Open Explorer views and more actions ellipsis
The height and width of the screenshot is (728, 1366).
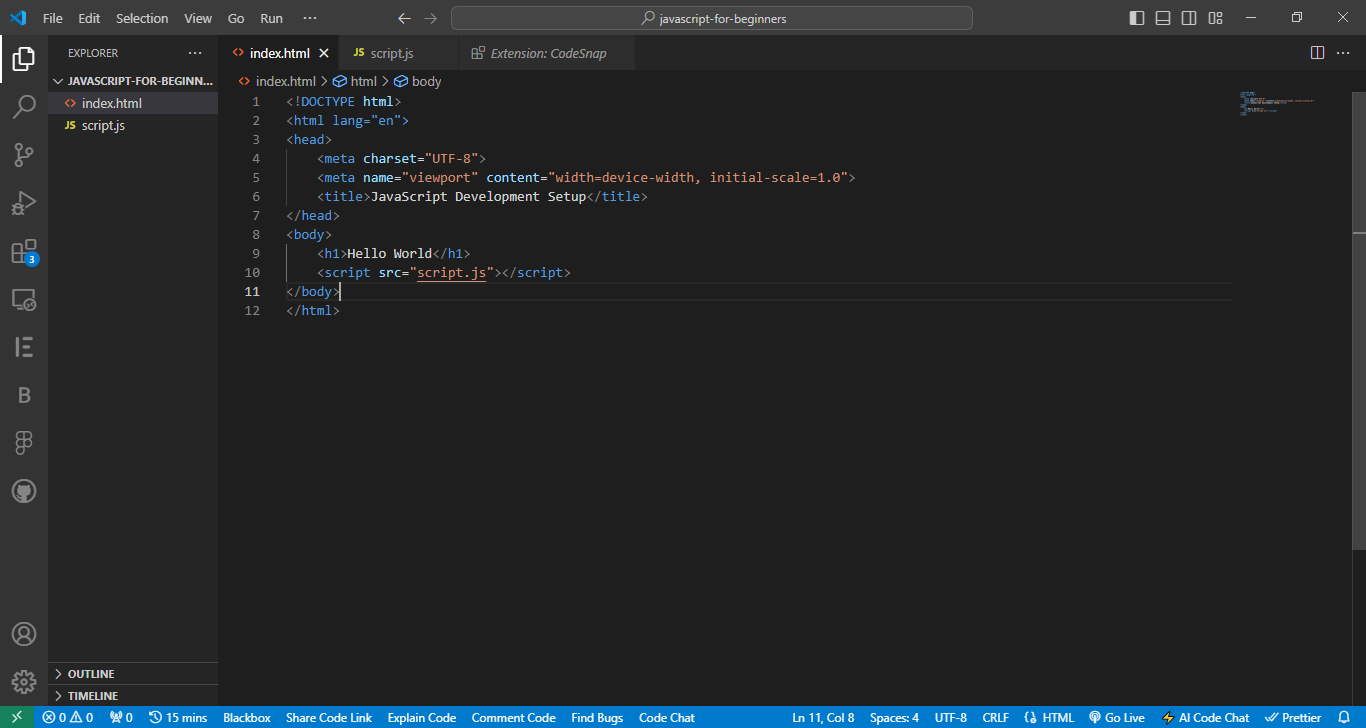point(195,53)
